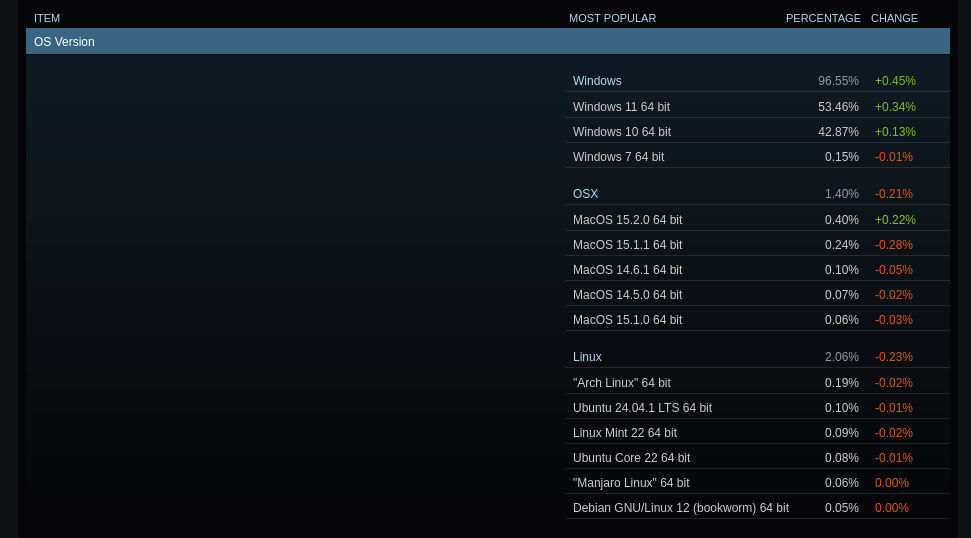Click the 0.24% percentage value

[x=842, y=245]
